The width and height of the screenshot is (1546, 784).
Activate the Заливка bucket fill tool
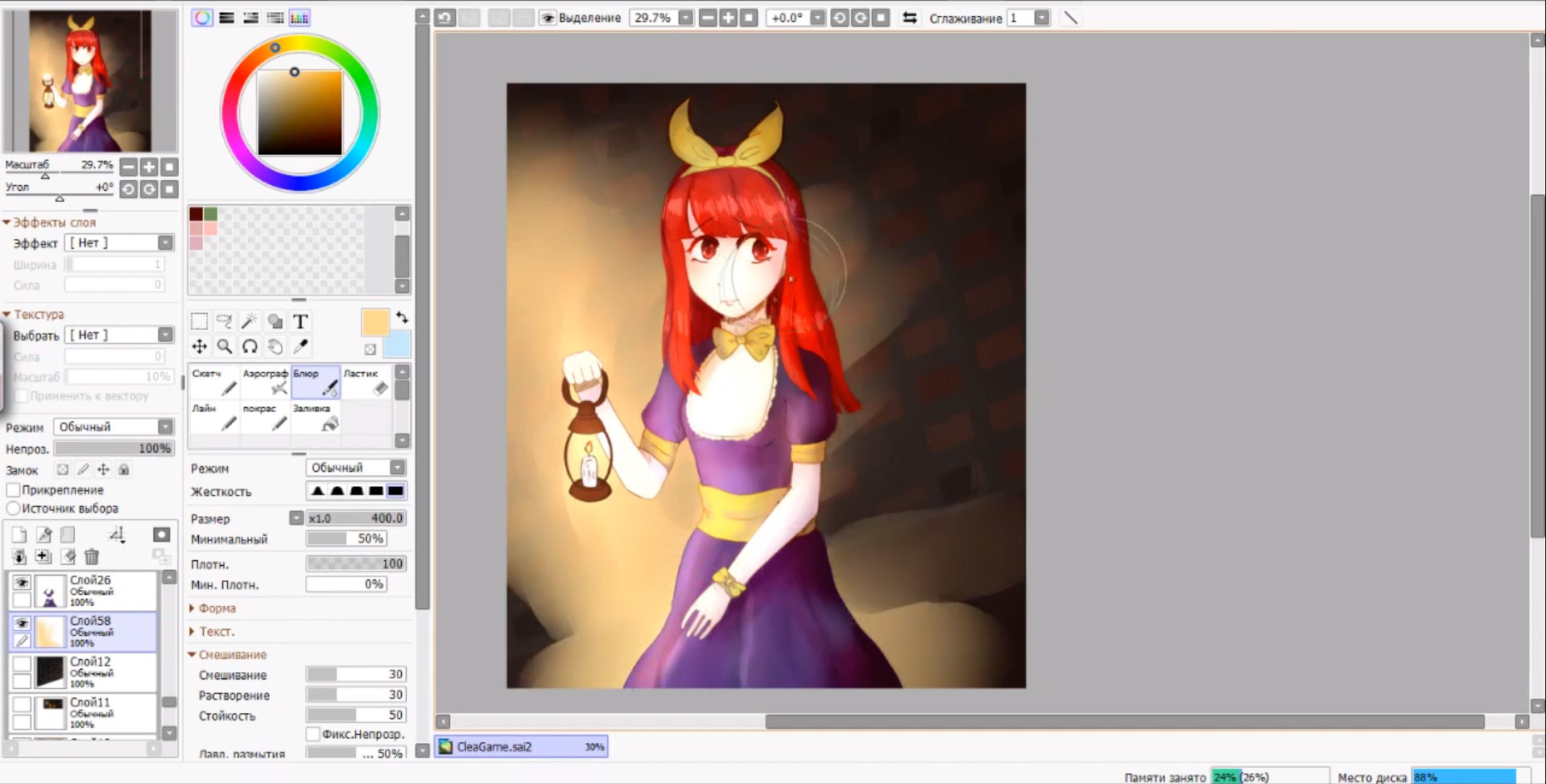(316, 418)
